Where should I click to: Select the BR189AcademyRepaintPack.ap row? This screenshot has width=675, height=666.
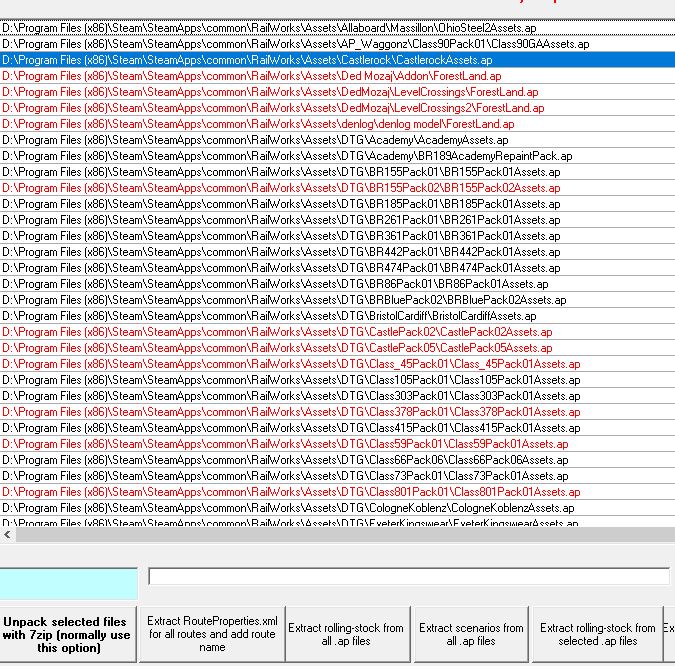pyautogui.click(x=338, y=156)
